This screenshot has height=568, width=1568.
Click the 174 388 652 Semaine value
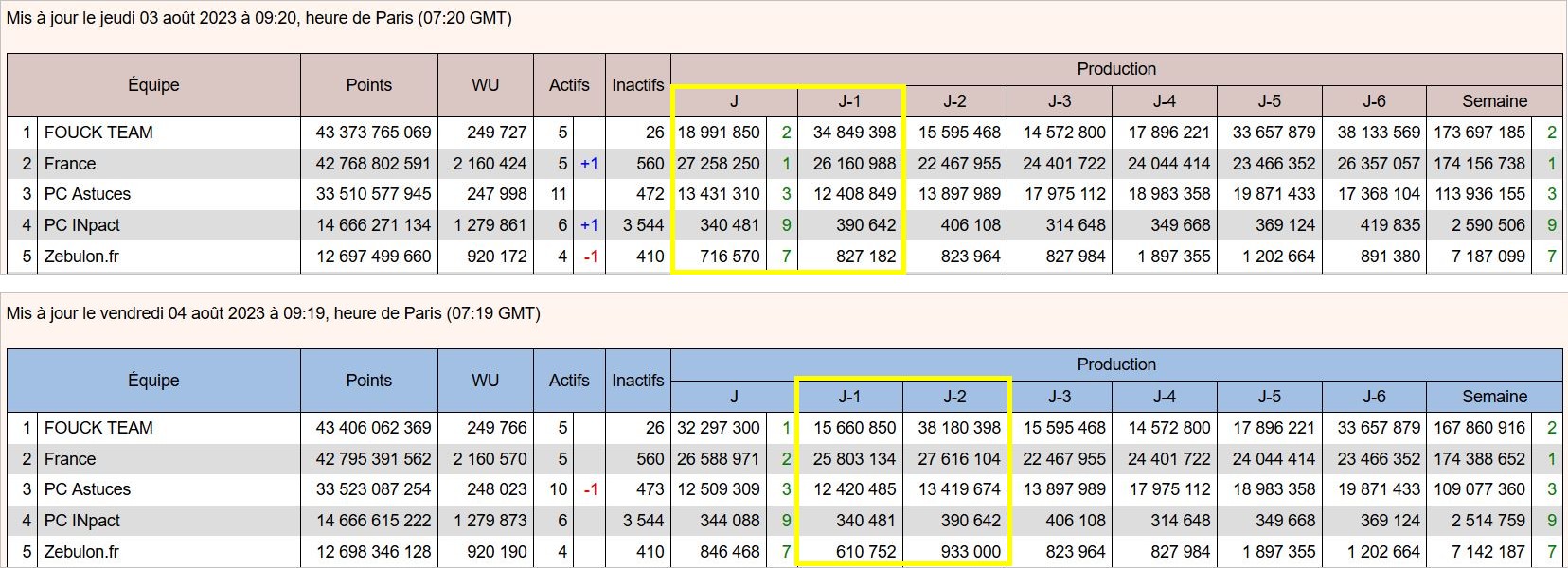pos(1479,459)
